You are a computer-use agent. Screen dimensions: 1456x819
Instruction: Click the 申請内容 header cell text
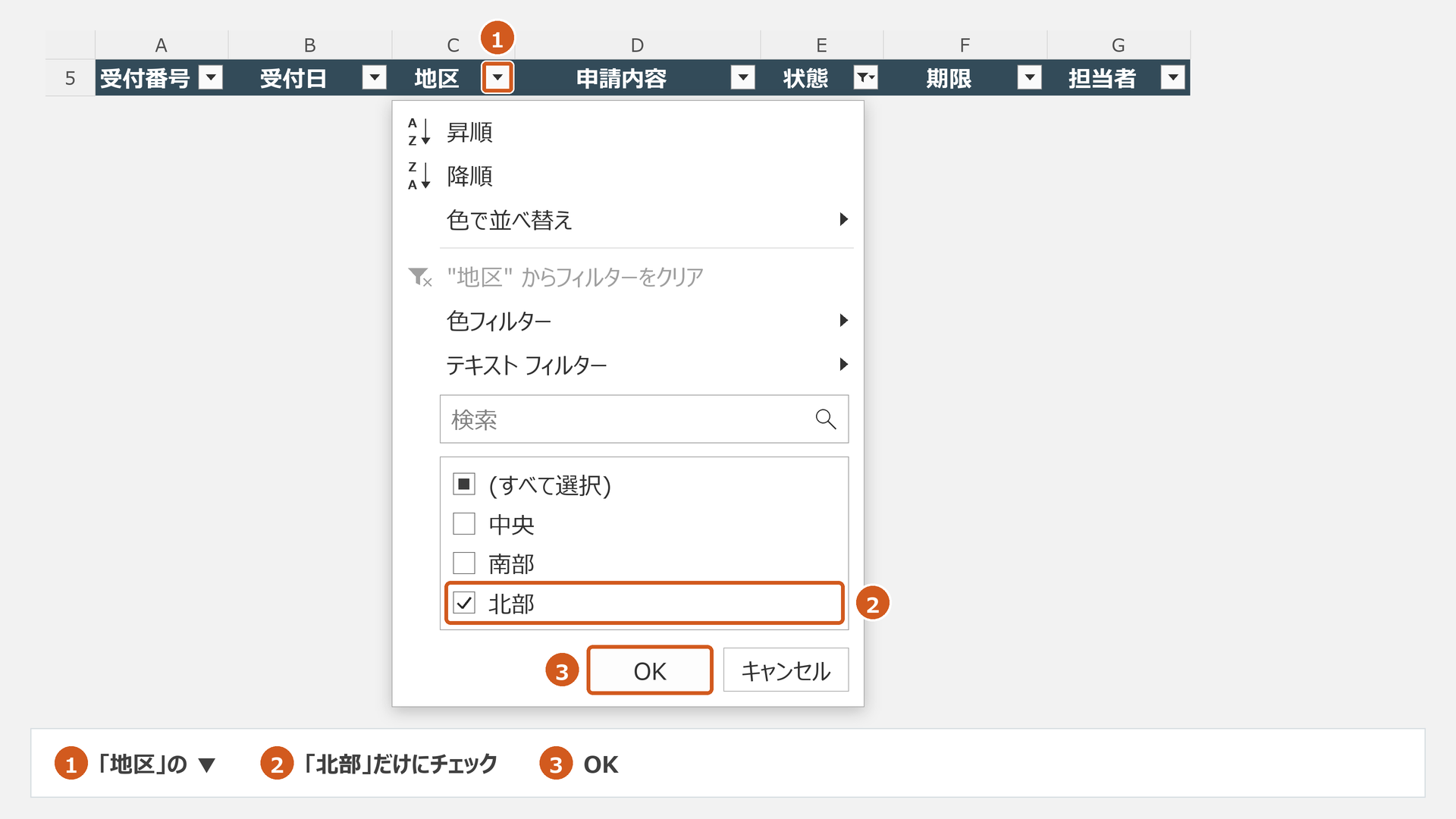(x=622, y=78)
